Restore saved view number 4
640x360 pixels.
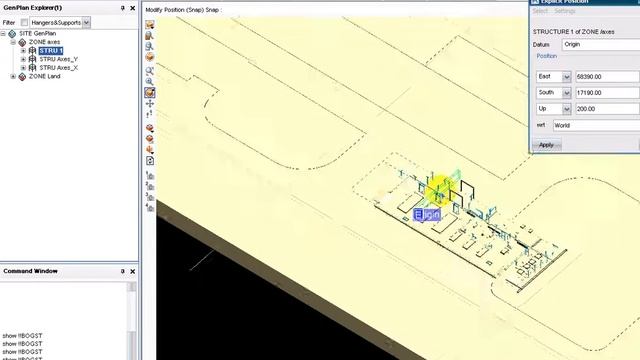pos(150,207)
